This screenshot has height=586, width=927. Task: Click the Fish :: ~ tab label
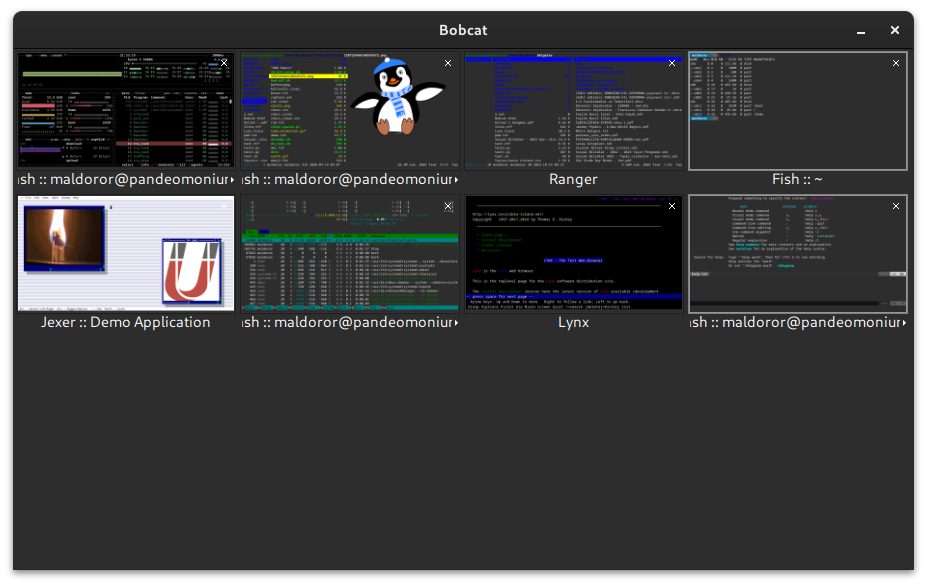(797, 179)
